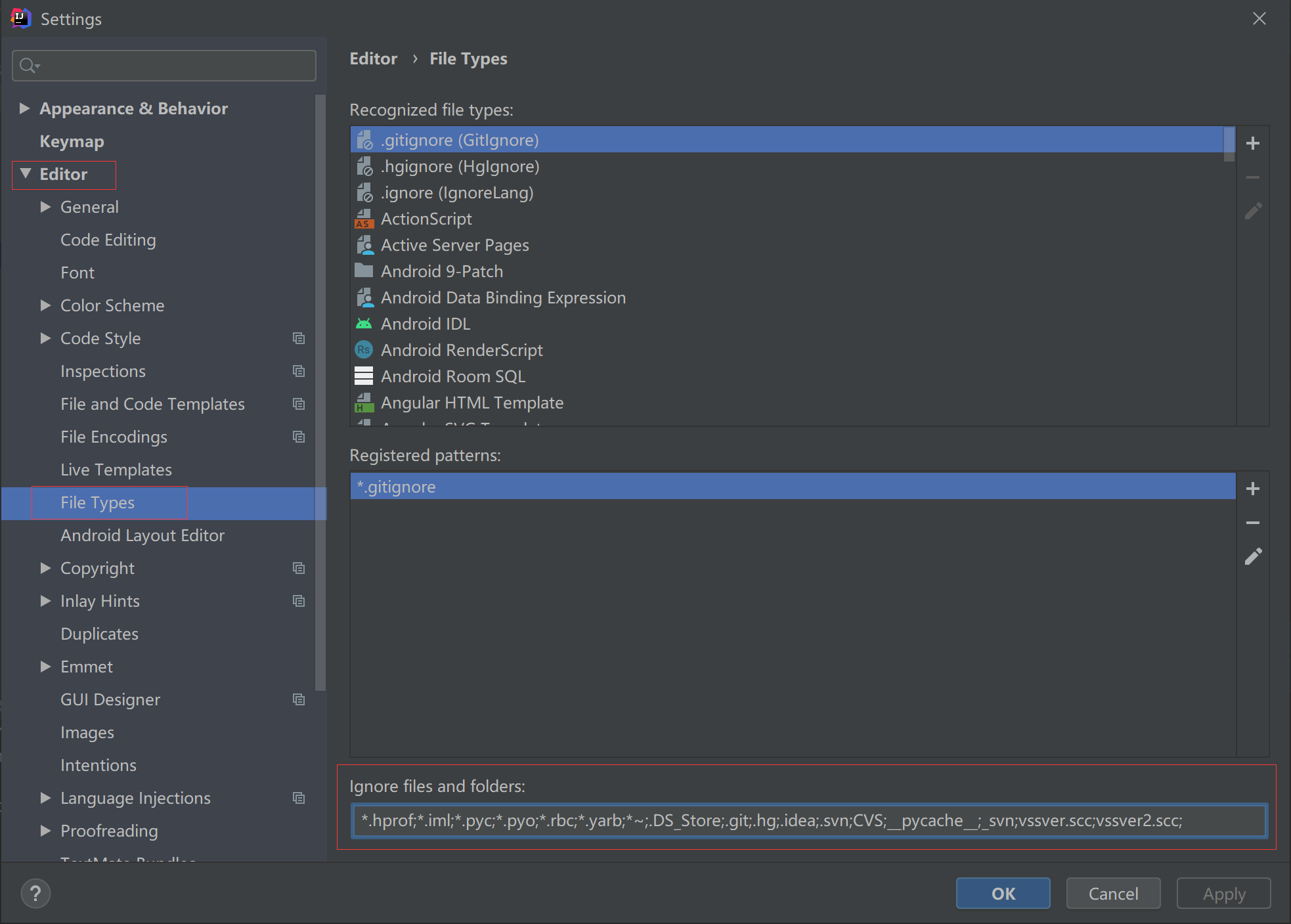Viewport: 1291px width, 924px height.
Task: Remove the selected *.gitignore pattern
Action: click(x=1252, y=523)
